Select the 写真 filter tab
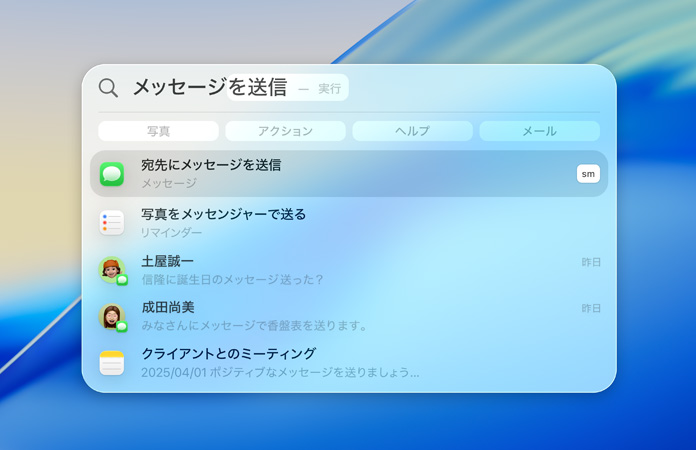The image size is (696, 450). (158, 131)
